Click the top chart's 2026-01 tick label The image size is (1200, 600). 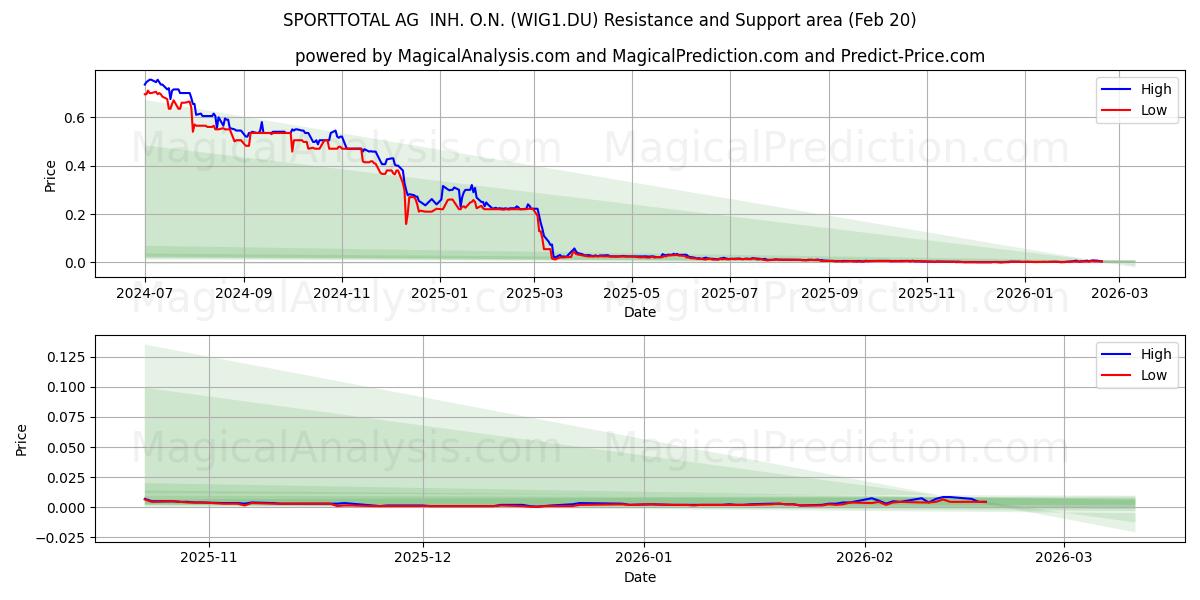click(1026, 293)
